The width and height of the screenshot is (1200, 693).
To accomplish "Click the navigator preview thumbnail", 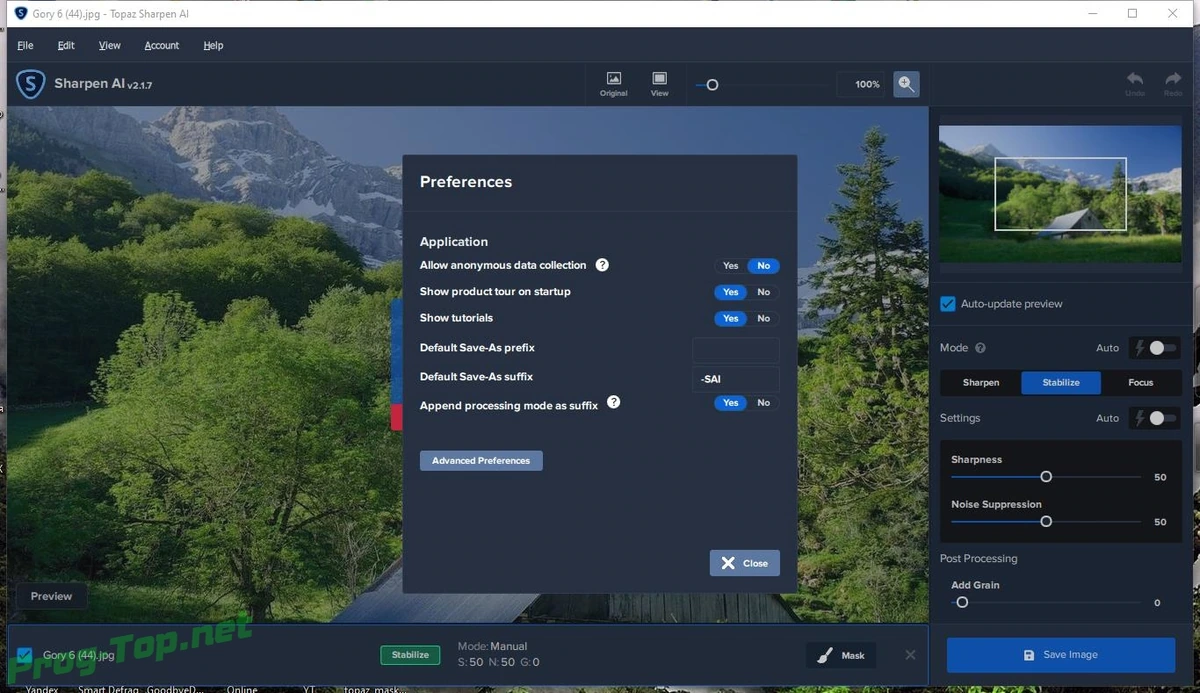I will [1060, 194].
